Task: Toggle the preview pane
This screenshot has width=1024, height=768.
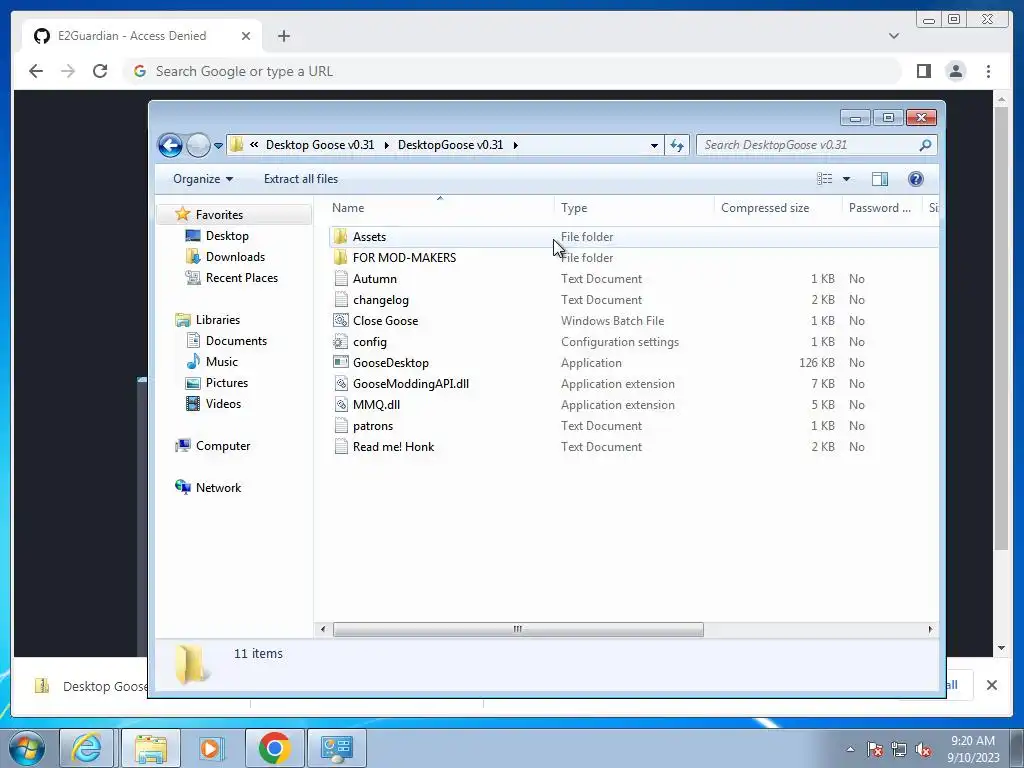Action: coord(880,179)
